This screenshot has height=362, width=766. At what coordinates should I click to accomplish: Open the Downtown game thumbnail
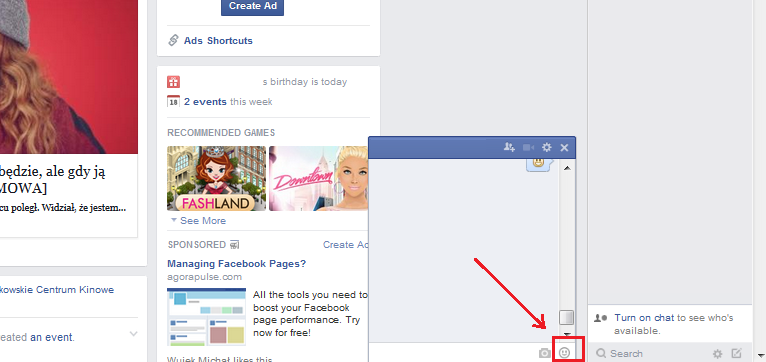click(x=318, y=178)
